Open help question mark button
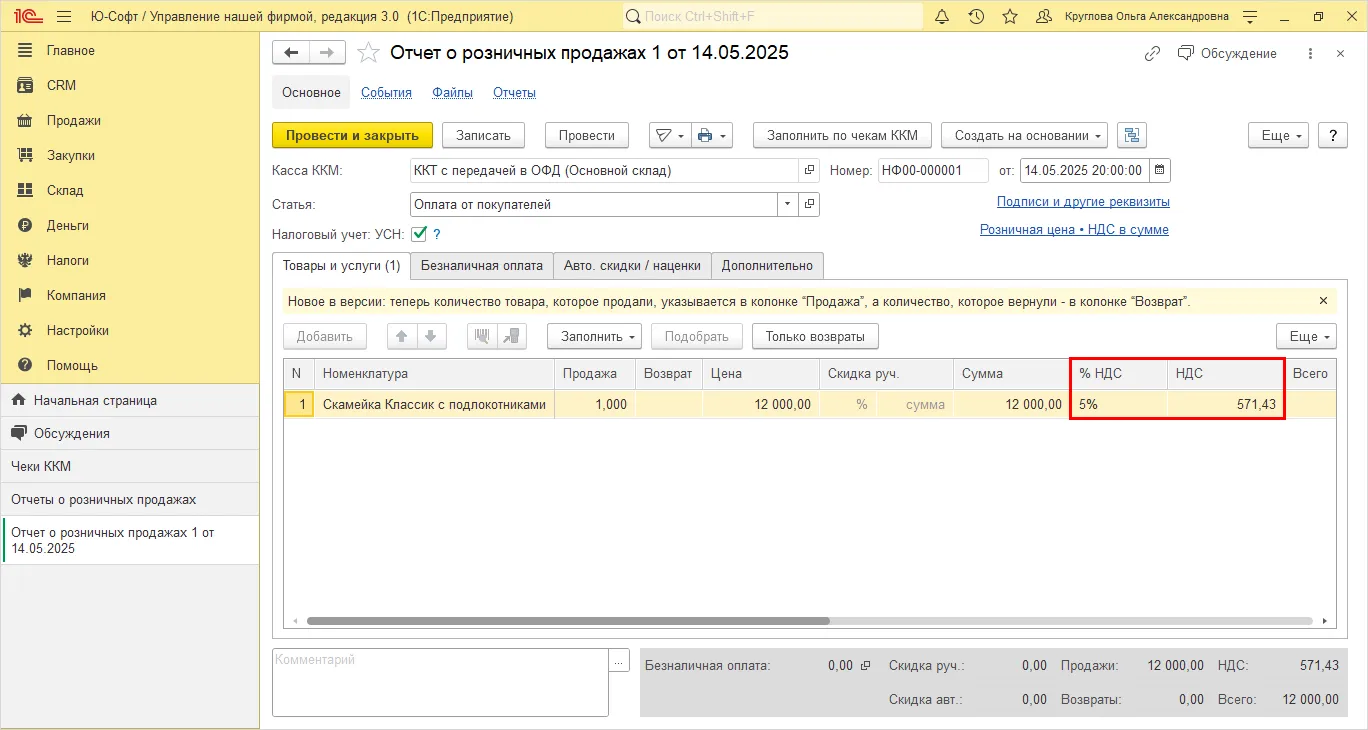 tap(1333, 135)
